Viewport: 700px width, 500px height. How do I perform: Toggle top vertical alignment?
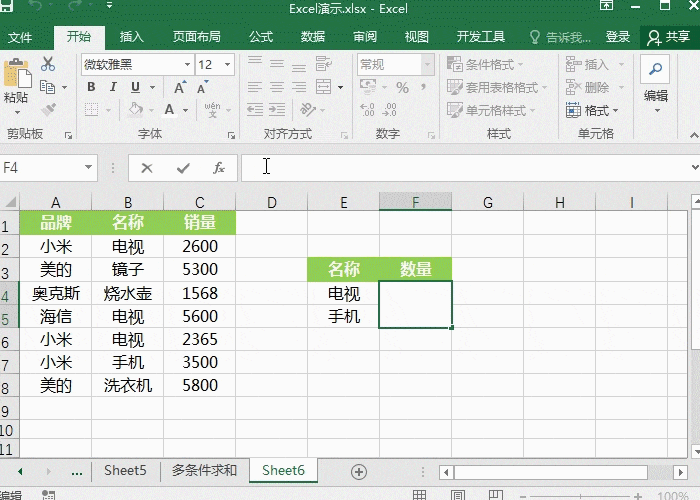255,63
